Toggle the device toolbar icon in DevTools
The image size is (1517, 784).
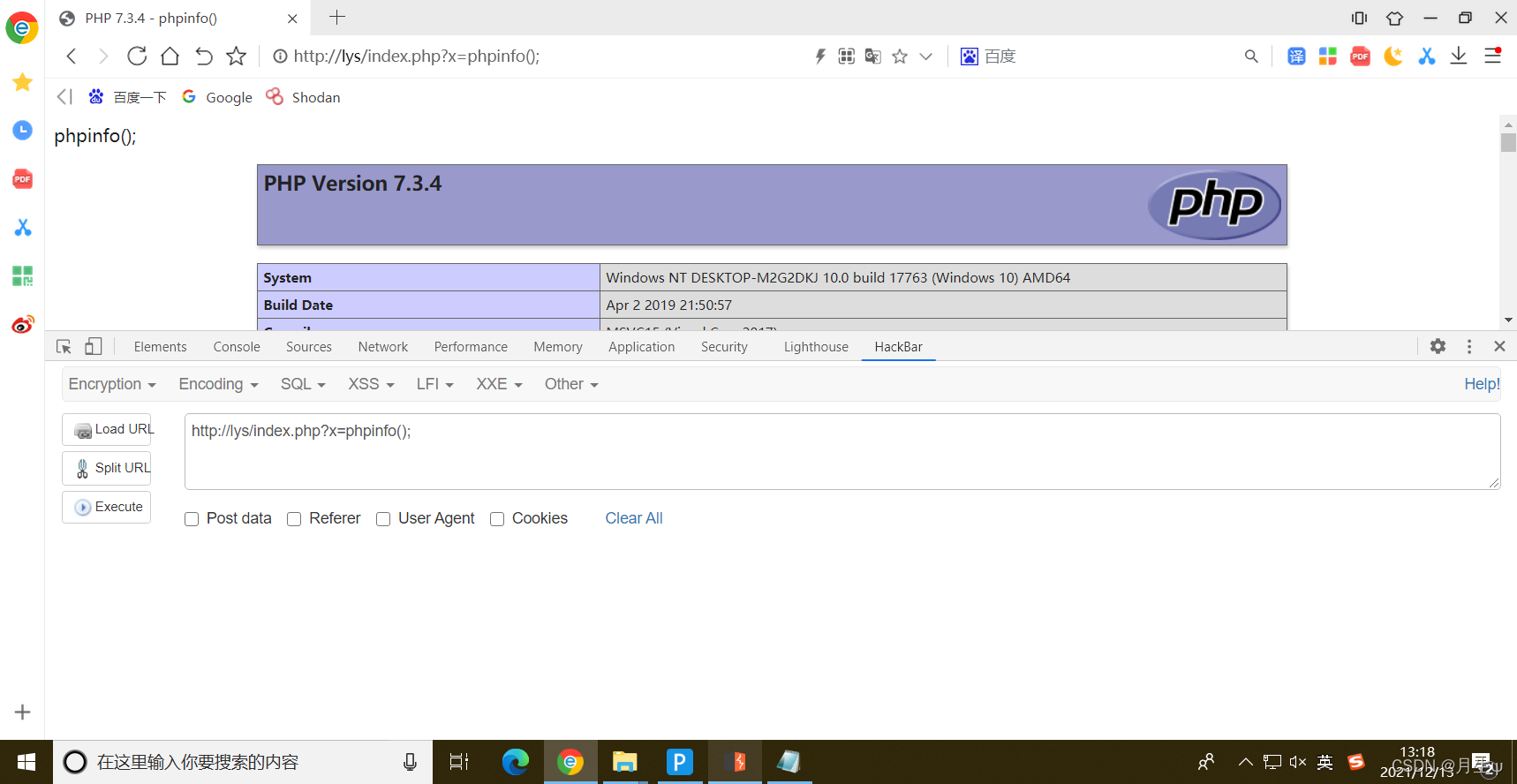tap(94, 346)
